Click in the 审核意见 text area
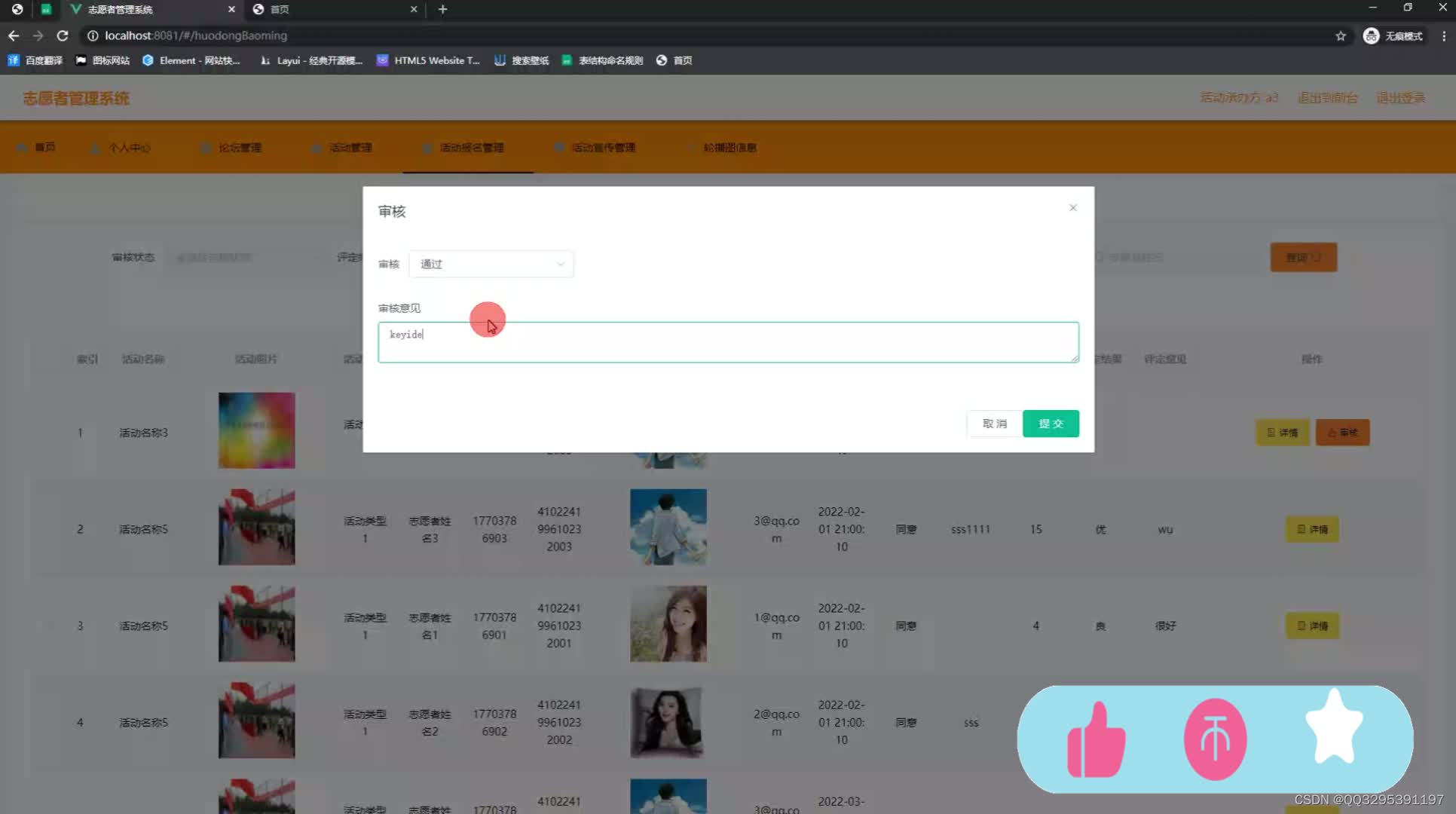1456x814 pixels. (x=728, y=342)
